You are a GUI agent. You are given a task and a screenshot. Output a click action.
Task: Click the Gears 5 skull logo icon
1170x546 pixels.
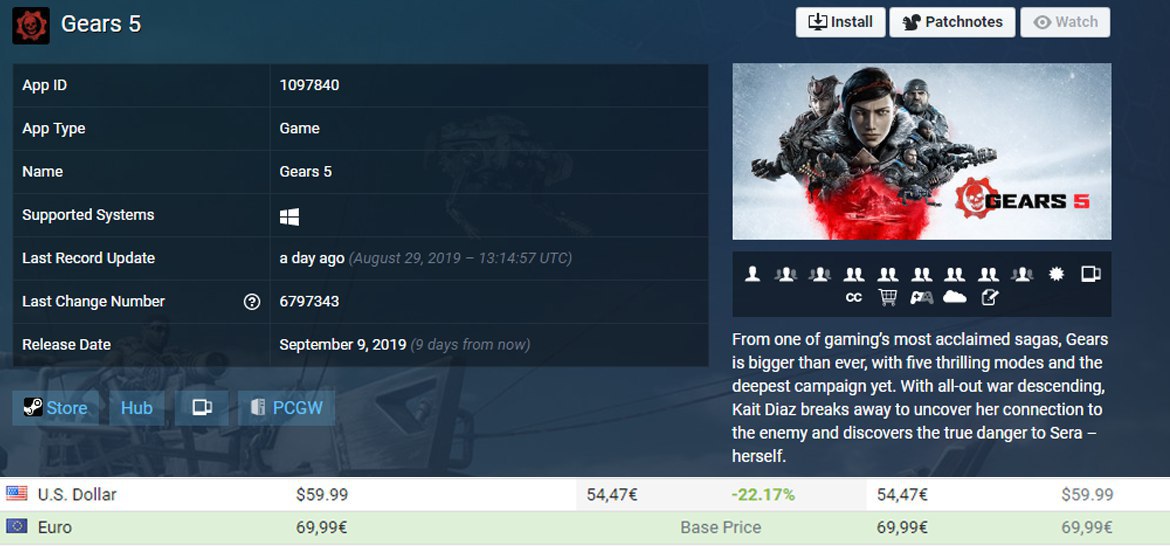coord(31,25)
